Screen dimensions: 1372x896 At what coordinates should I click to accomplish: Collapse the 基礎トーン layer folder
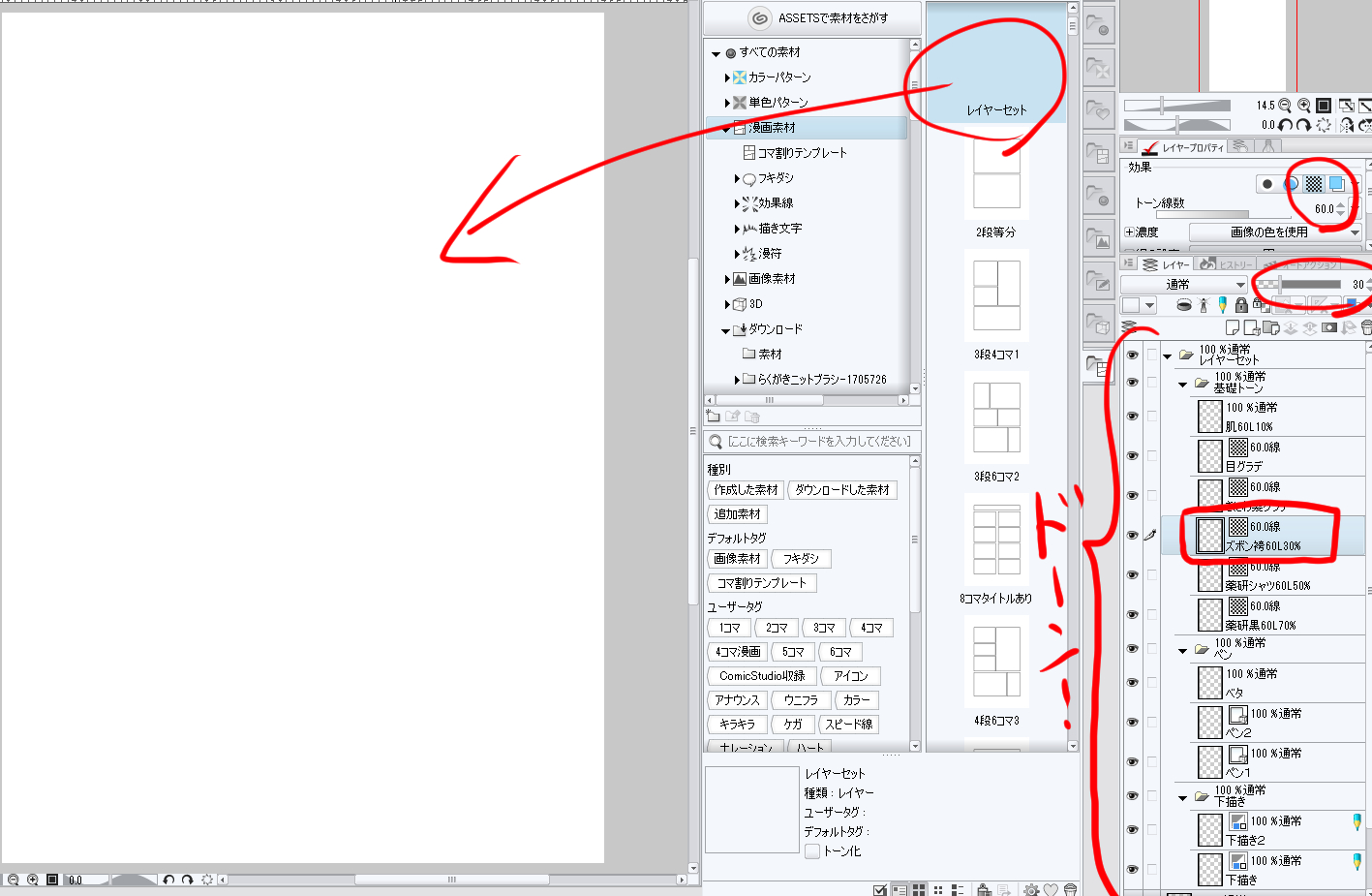point(1182,385)
